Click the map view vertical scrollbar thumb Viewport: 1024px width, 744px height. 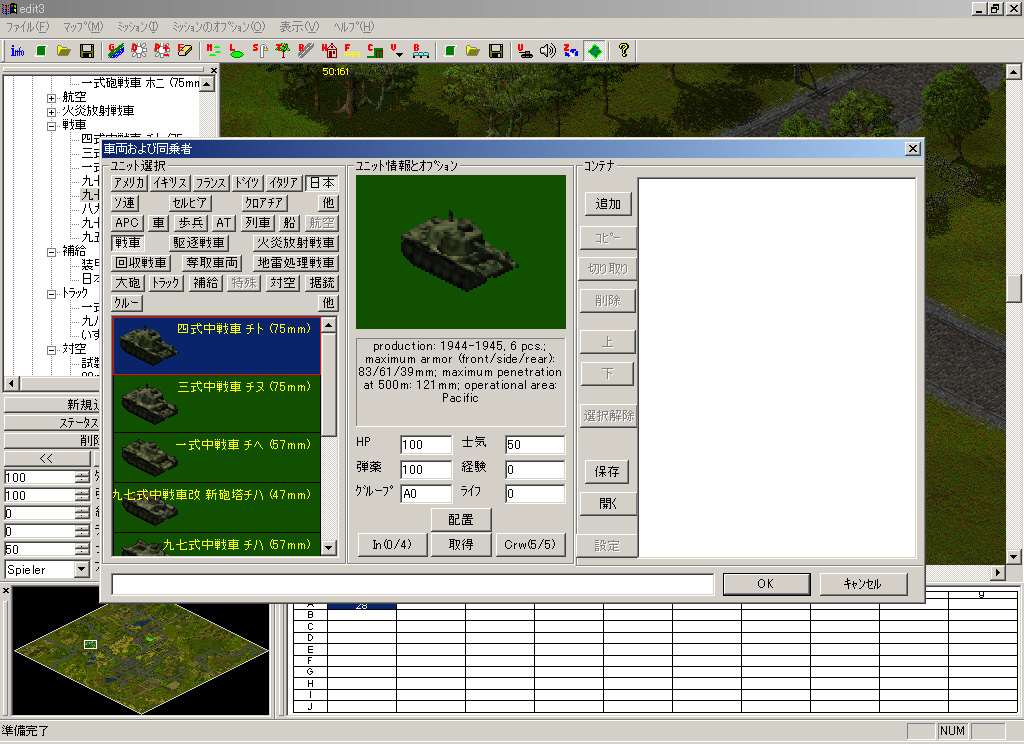1014,289
